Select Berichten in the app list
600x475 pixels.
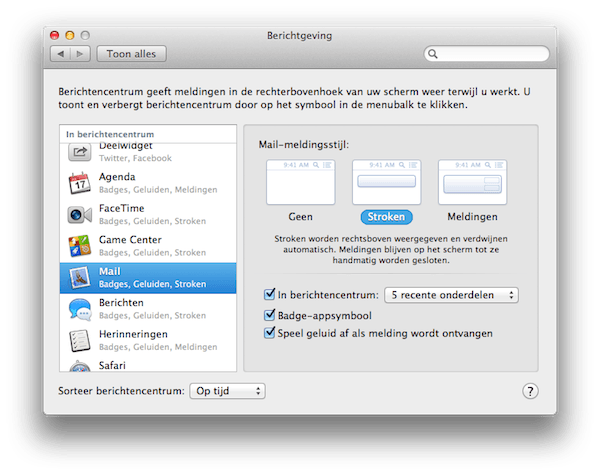coord(148,309)
